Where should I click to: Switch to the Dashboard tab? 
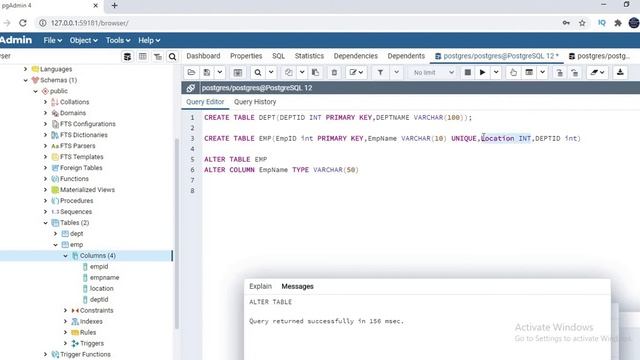203,56
